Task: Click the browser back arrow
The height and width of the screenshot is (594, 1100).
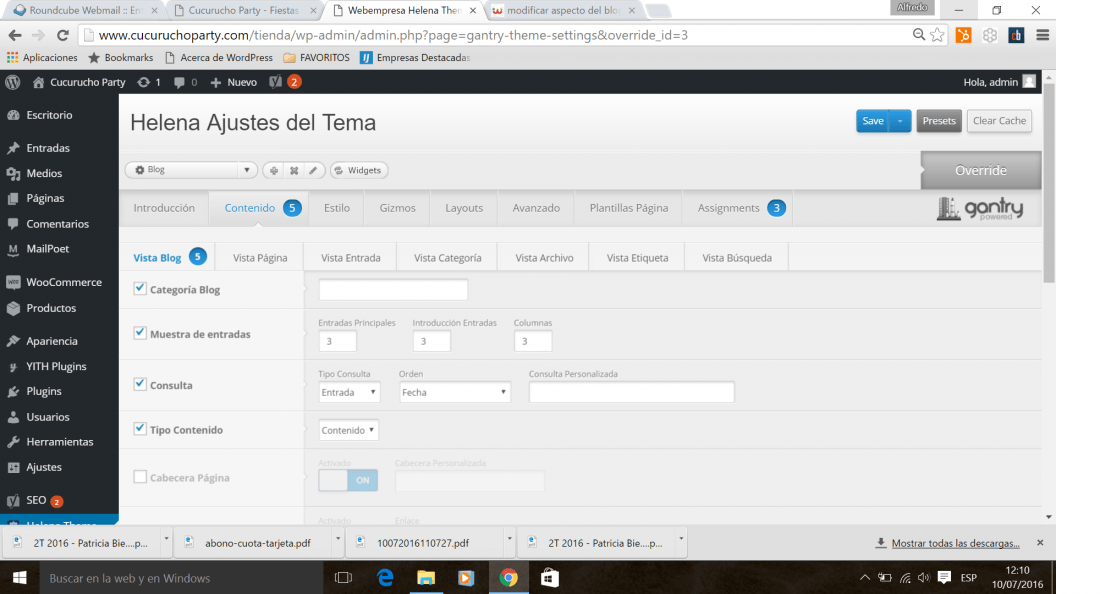Action: pos(15,35)
